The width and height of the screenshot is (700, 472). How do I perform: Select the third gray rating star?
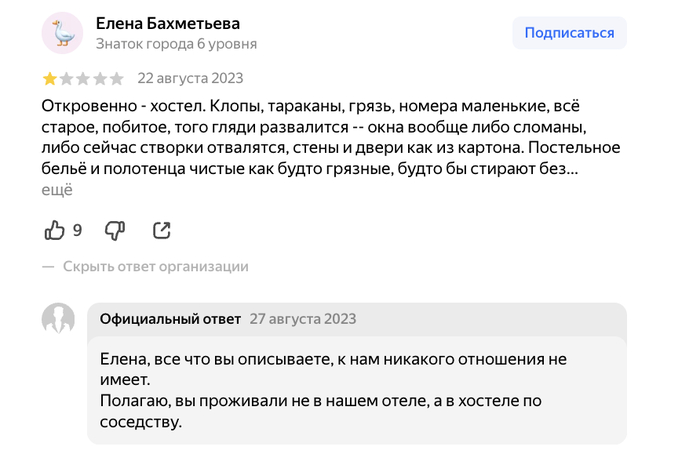pyautogui.click(x=83, y=79)
